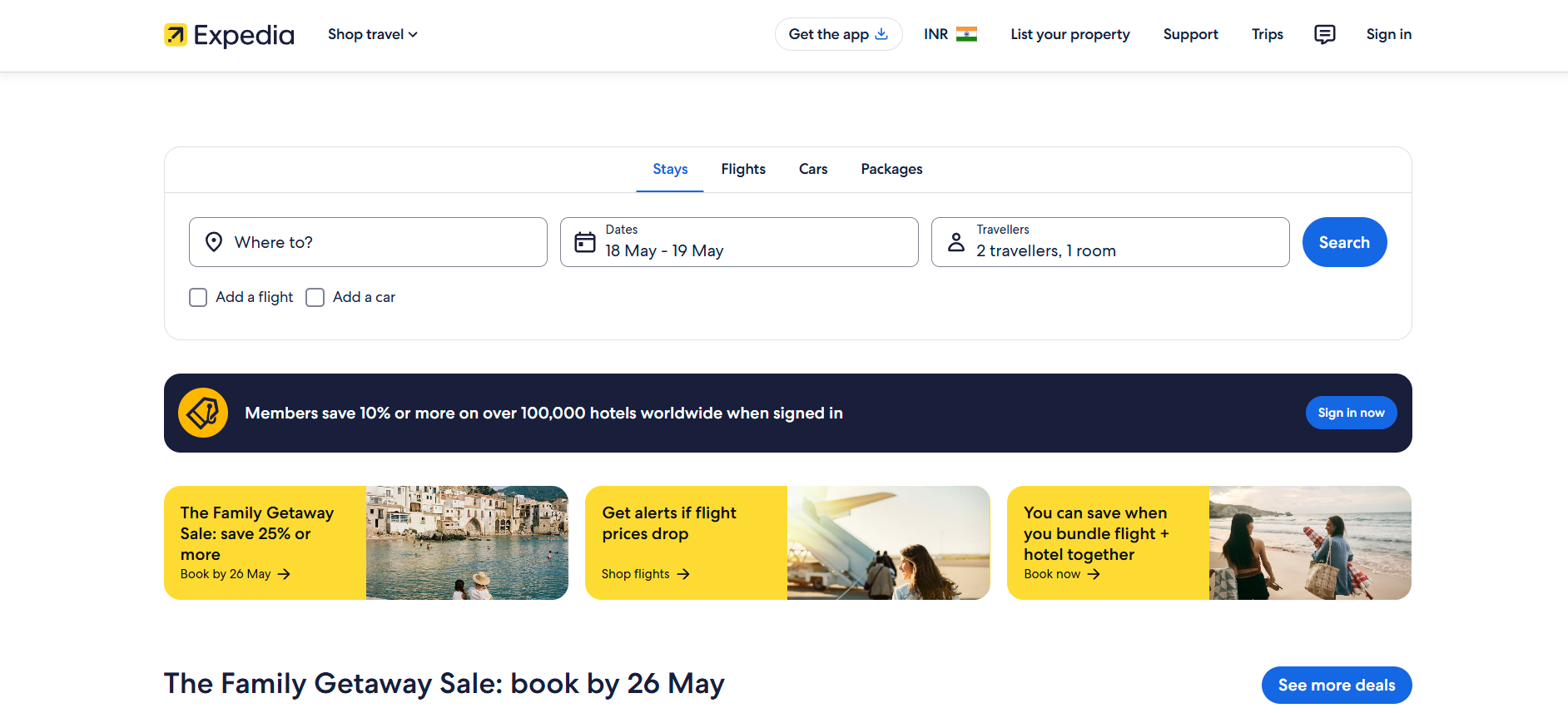Screen dimensions: 1568x713
Task: Switch to the Packages tab
Action: pos(891,169)
